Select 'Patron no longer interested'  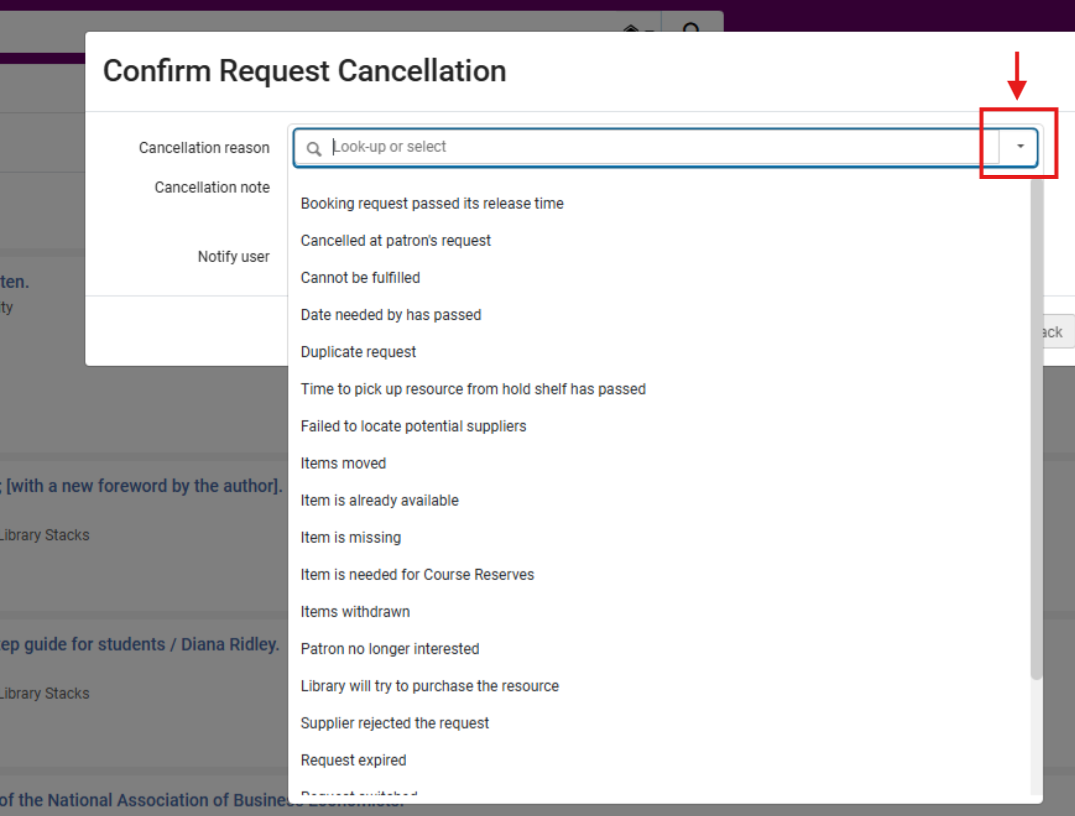(x=390, y=648)
